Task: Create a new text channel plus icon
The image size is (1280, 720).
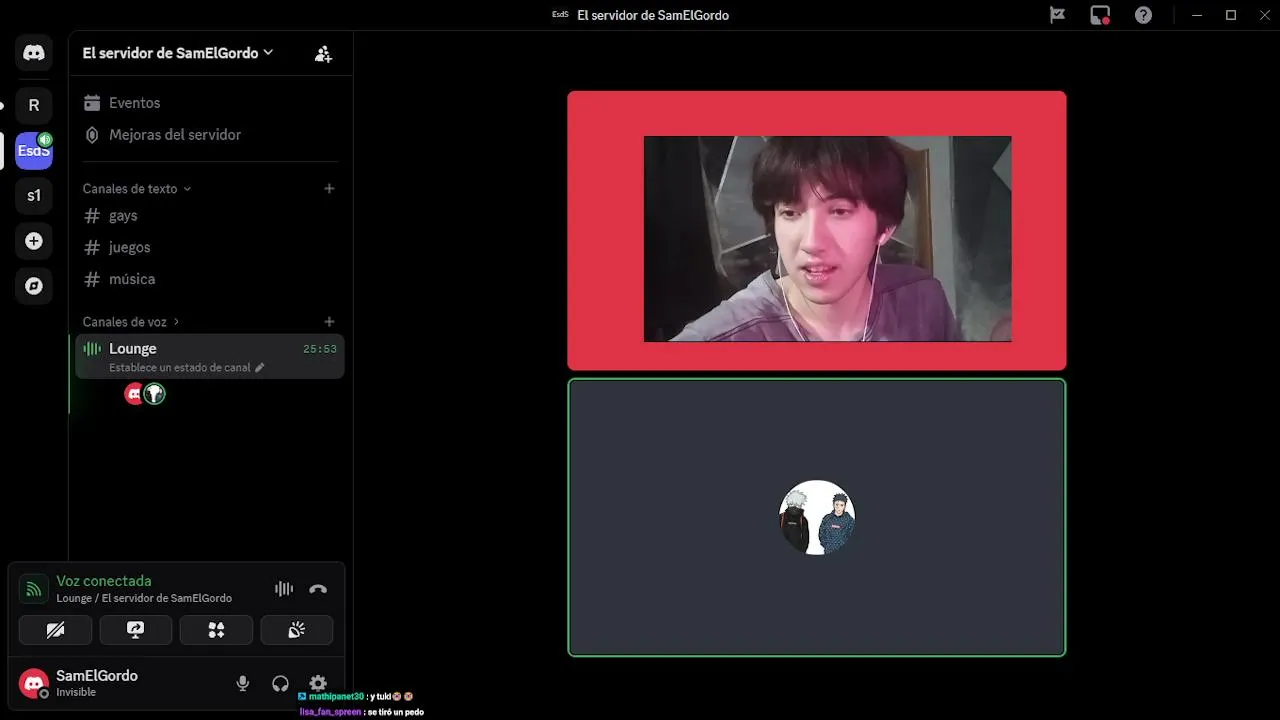Action: (329, 188)
